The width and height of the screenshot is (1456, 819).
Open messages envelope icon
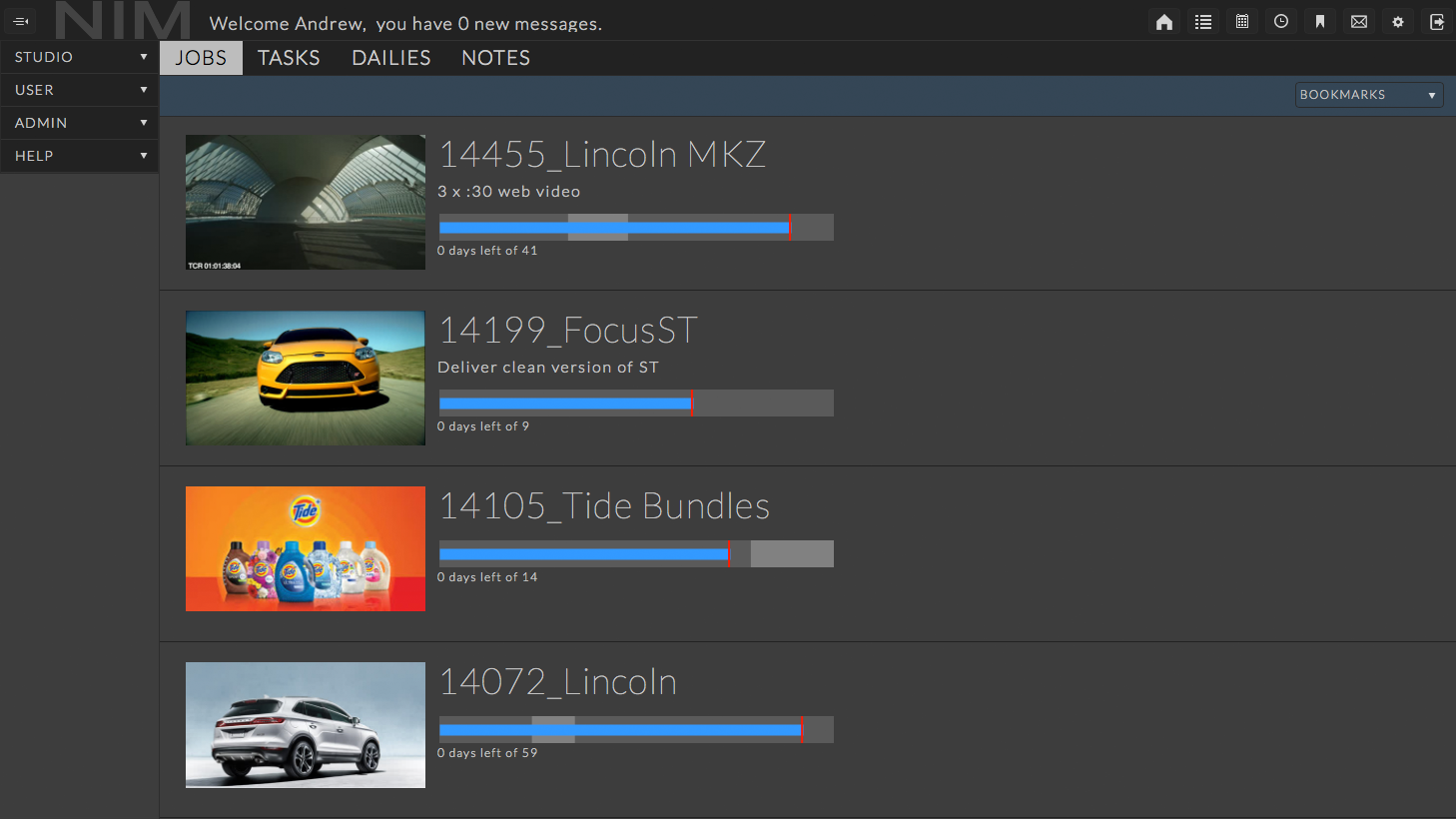coord(1359,22)
